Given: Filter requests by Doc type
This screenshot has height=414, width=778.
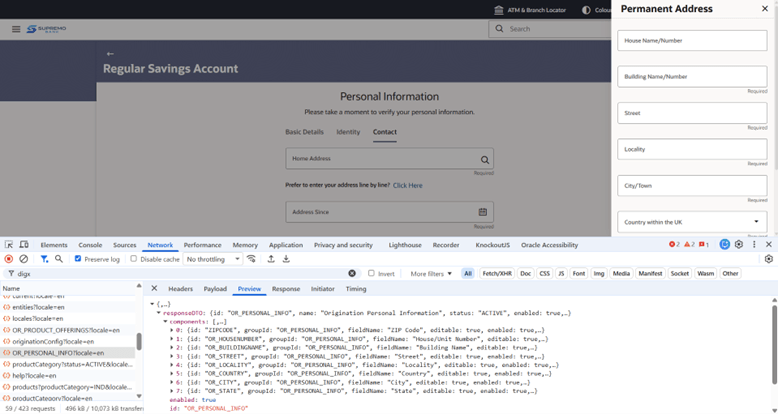Looking at the screenshot, I should pyautogui.click(x=525, y=274).
